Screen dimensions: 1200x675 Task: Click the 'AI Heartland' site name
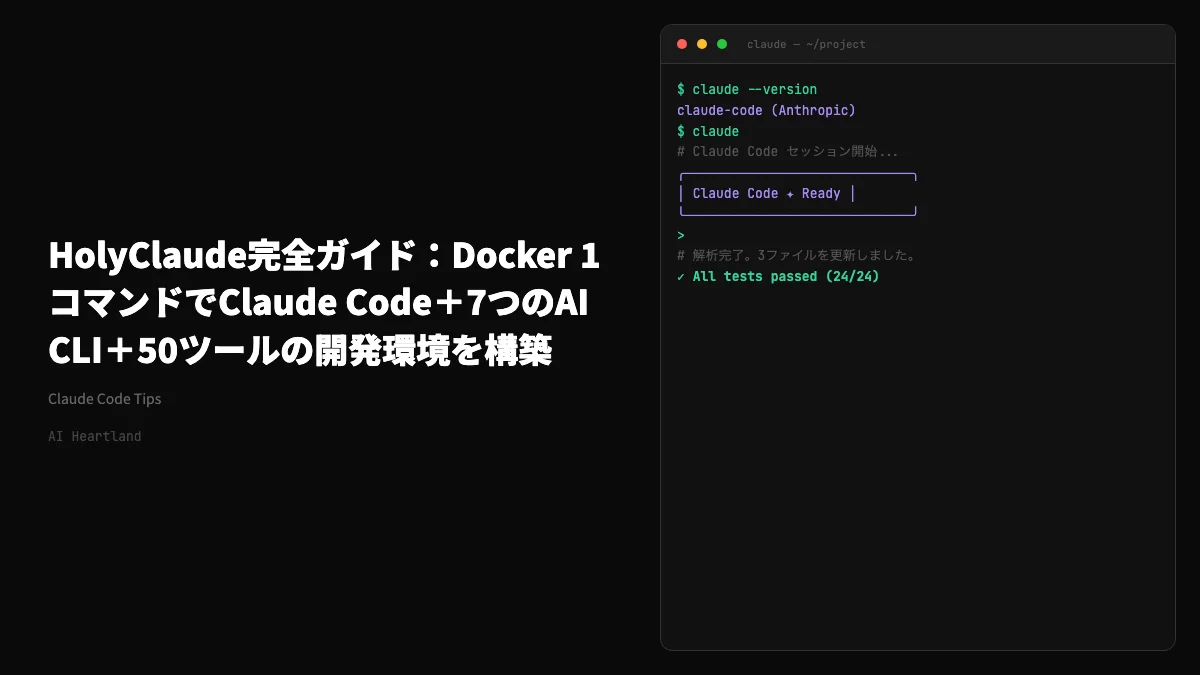95,436
